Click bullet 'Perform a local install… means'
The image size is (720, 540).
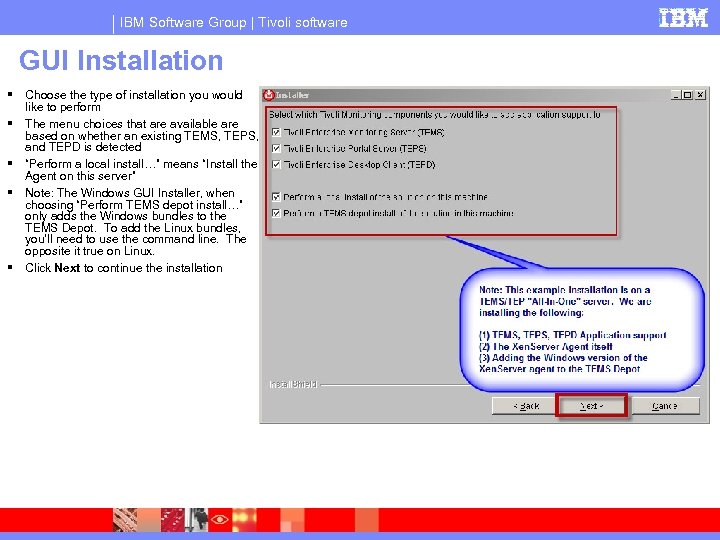(x=141, y=170)
